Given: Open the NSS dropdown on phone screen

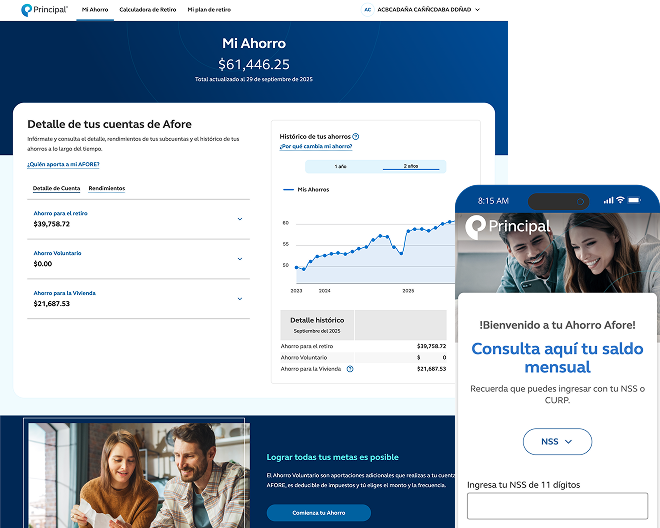Looking at the screenshot, I should (557, 441).
